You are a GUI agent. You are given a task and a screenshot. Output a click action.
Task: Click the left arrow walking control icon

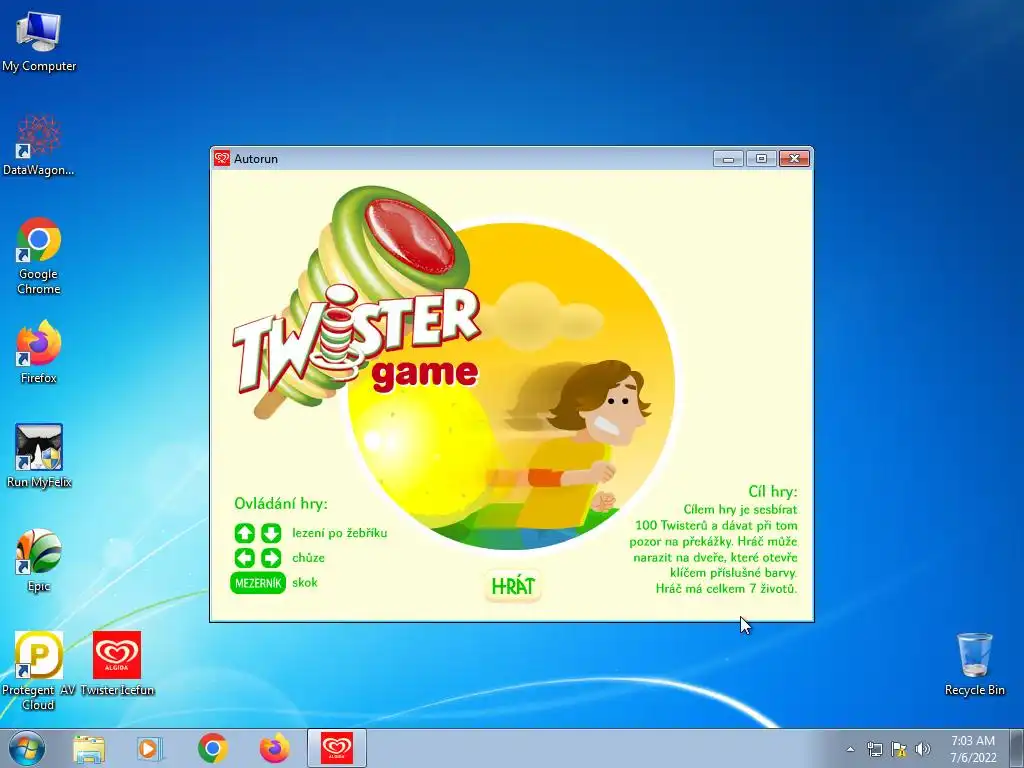[245, 558]
